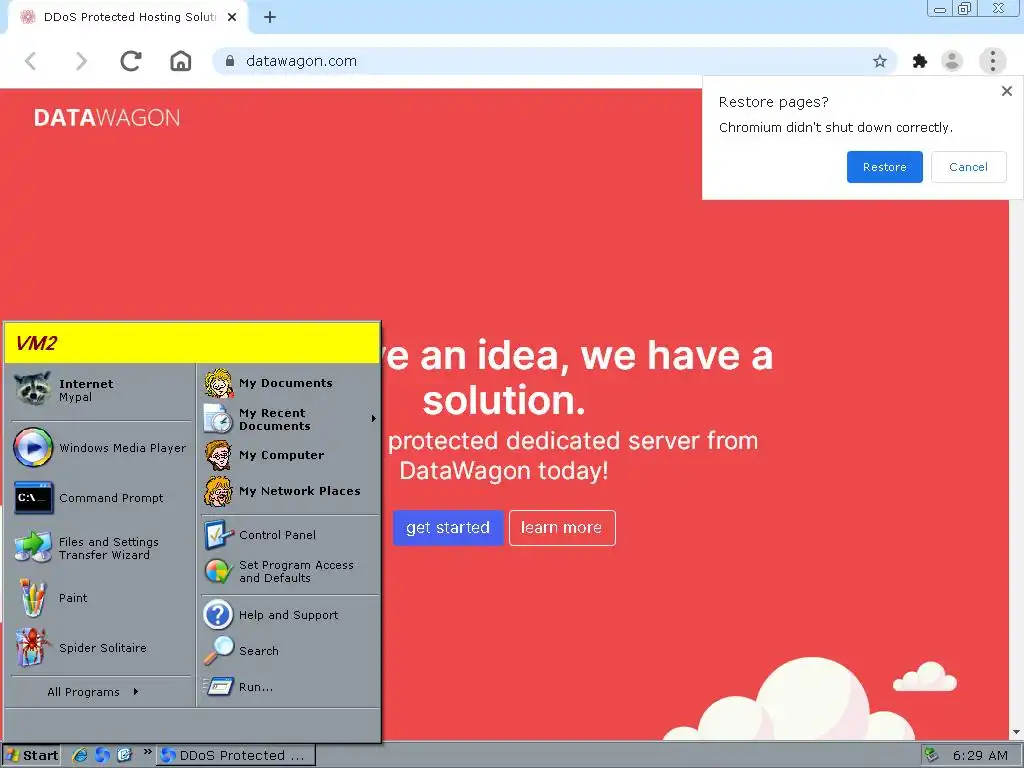Click the DATAWAGON logo
1024x768 pixels.
click(107, 118)
